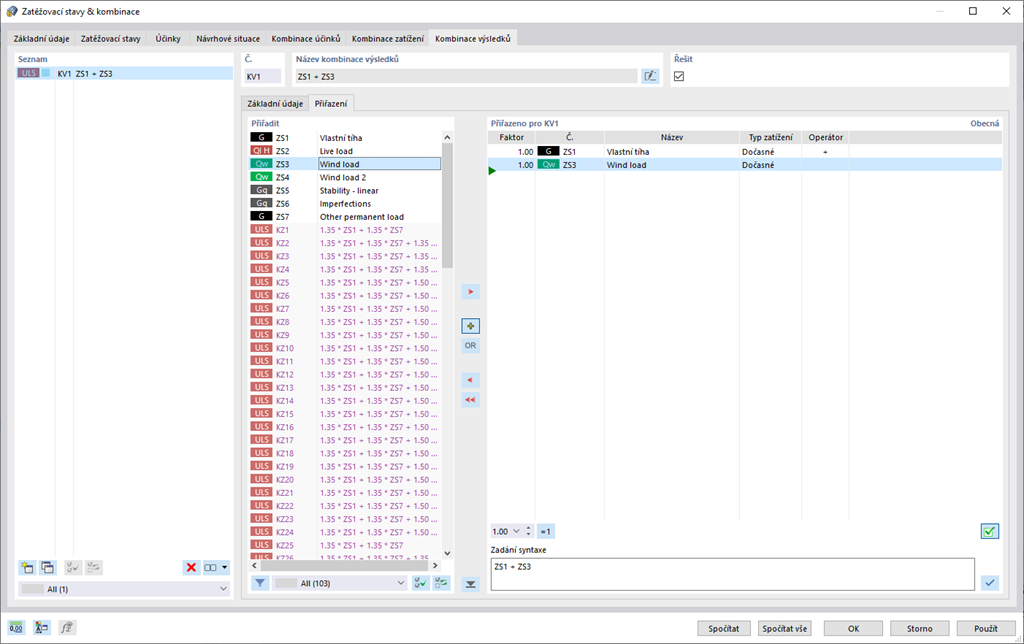Click the Přiřadit list scroll-down arrow

(447, 553)
